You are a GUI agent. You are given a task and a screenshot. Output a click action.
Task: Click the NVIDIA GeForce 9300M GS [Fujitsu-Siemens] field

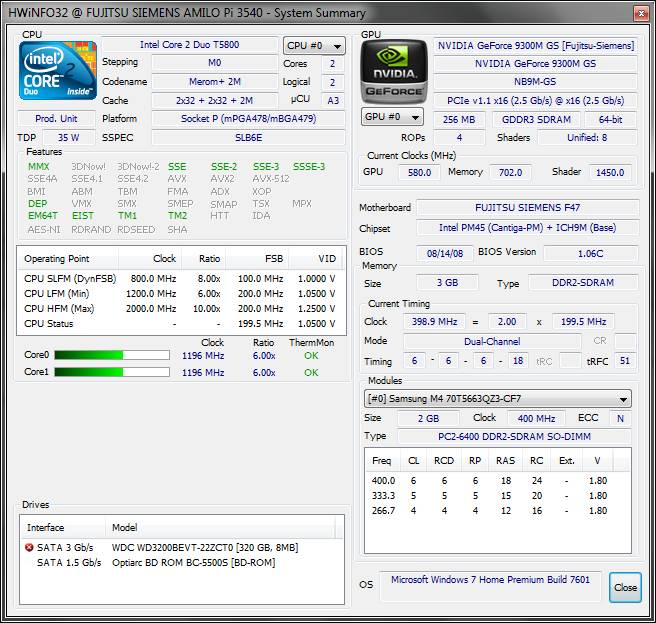(x=536, y=46)
